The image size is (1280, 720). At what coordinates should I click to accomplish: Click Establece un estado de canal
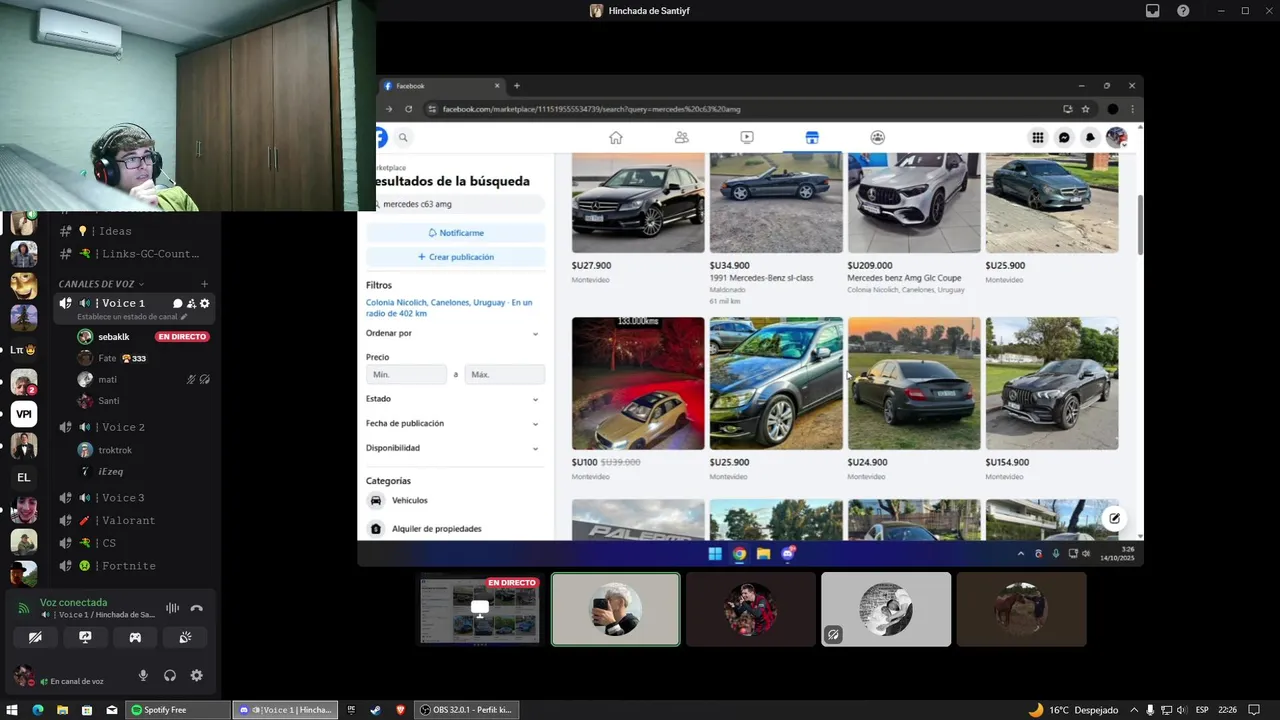pos(132,317)
